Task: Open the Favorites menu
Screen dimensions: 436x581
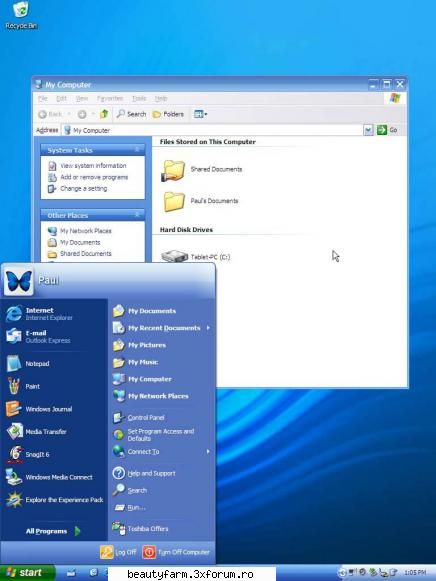Action: [110, 98]
